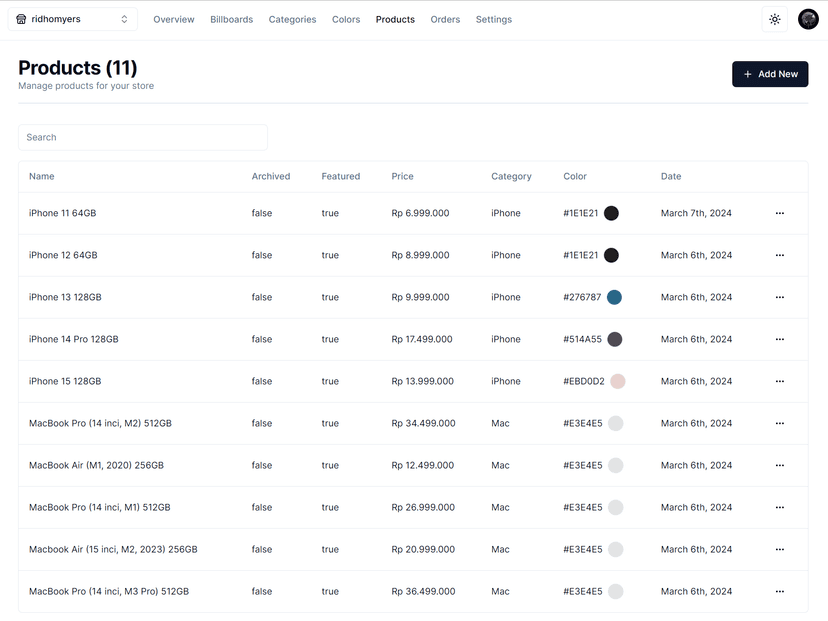The width and height of the screenshot is (828, 621).
Task: Click the price Rp 34.499.000
Action: point(423,423)
